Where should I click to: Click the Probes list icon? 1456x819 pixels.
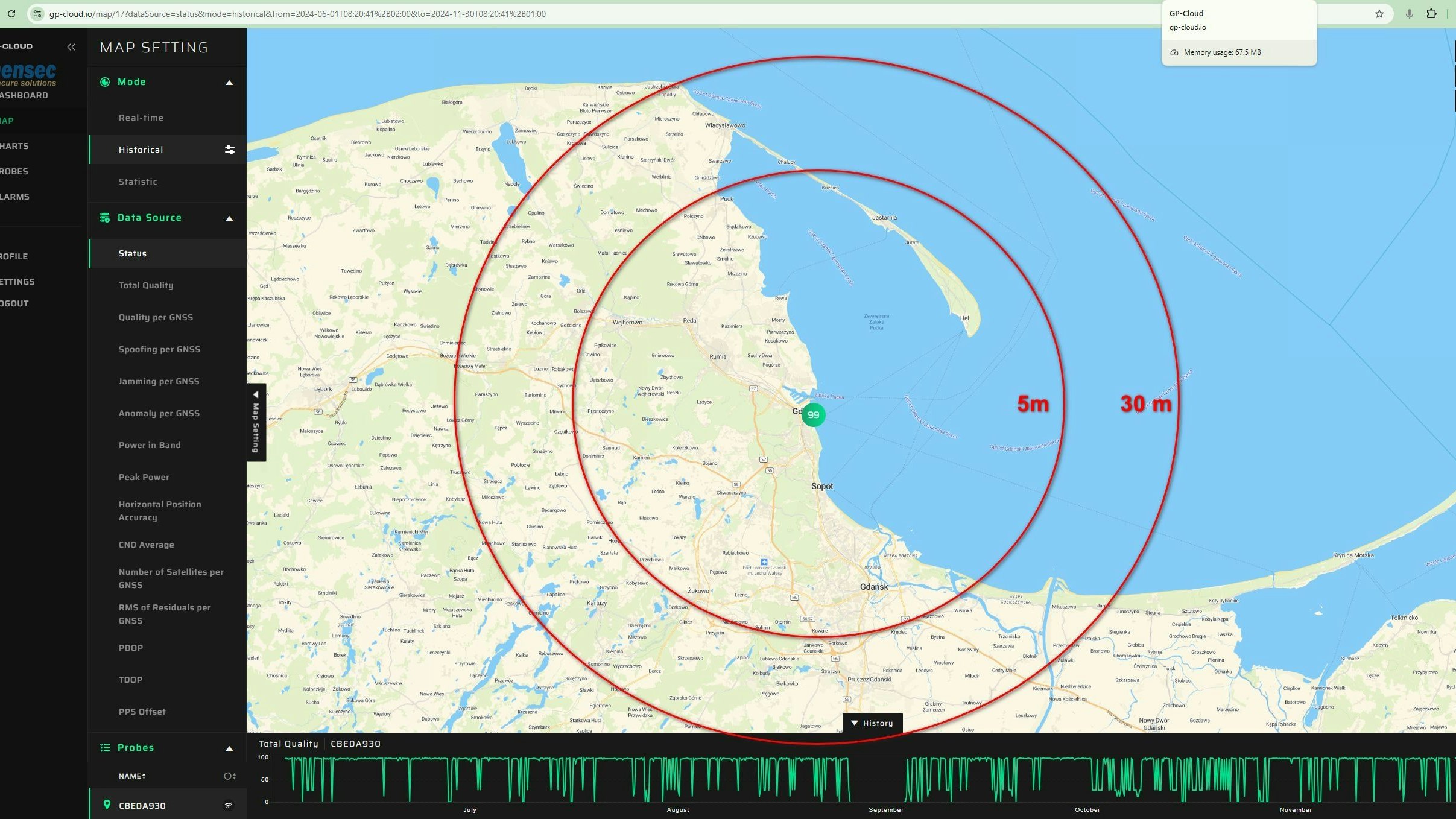point(105,747)
